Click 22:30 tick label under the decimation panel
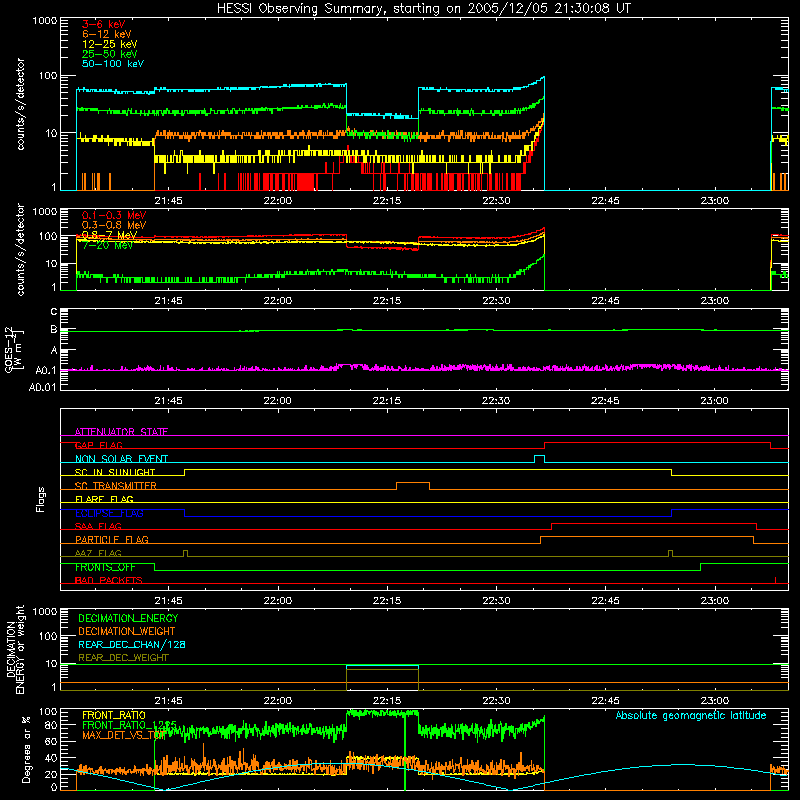 pos(496,701)
